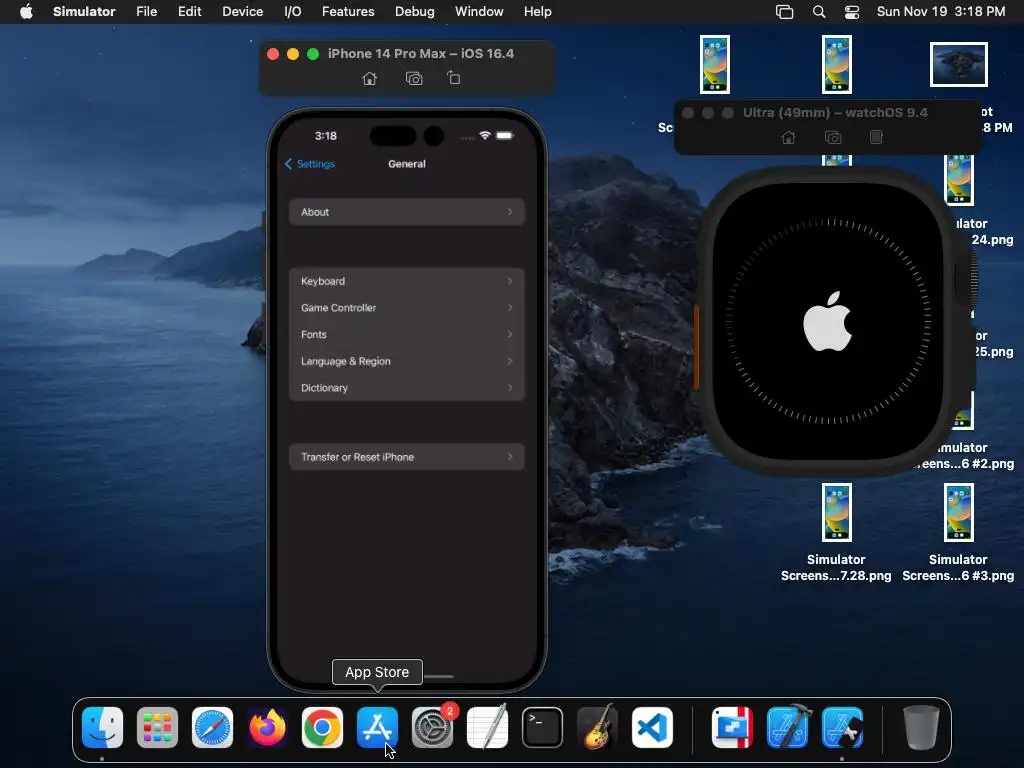Screen dimensions: 1024x768
Task: Click the third toolbar icon in the watchOS simulator window
Action: pos(876,137)
